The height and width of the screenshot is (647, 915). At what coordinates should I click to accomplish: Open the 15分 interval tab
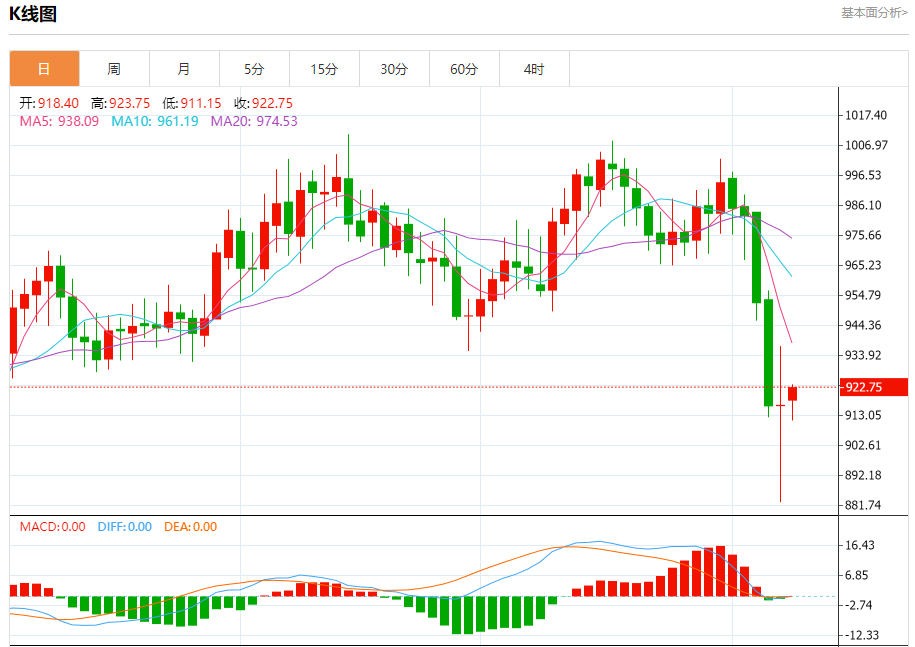click(x=324, y=69)
